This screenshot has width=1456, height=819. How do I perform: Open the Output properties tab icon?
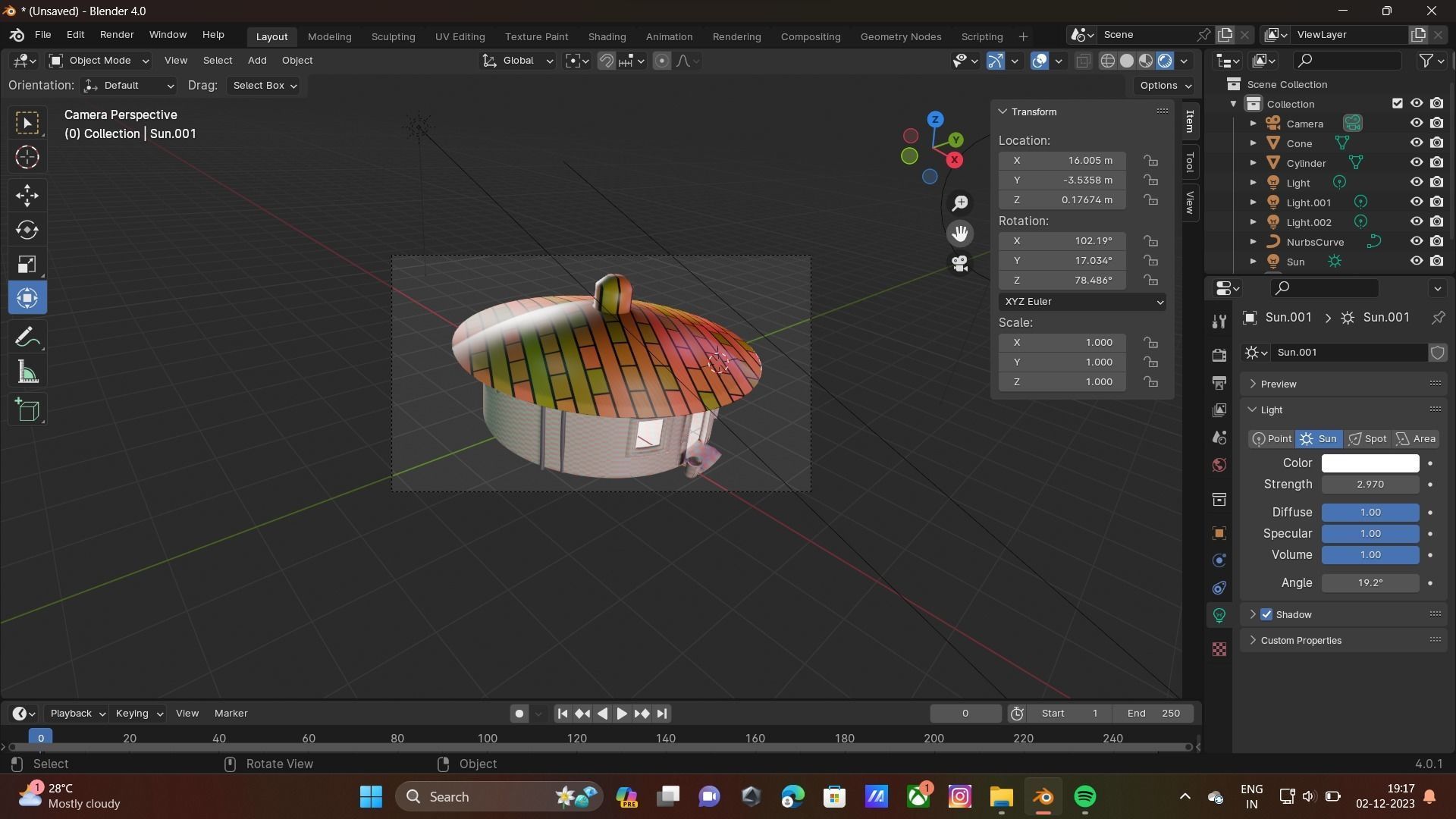[1219, 382]
